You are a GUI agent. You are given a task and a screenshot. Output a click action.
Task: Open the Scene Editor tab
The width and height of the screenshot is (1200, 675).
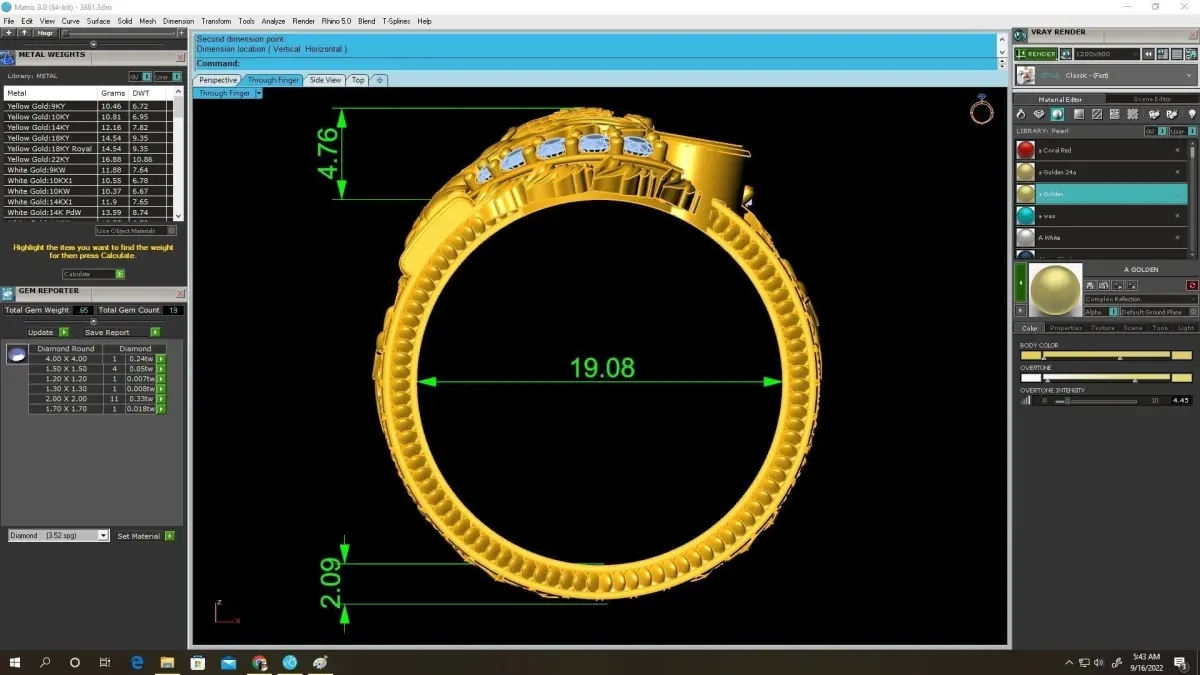pyautogui.click(x=1152, y=99)
